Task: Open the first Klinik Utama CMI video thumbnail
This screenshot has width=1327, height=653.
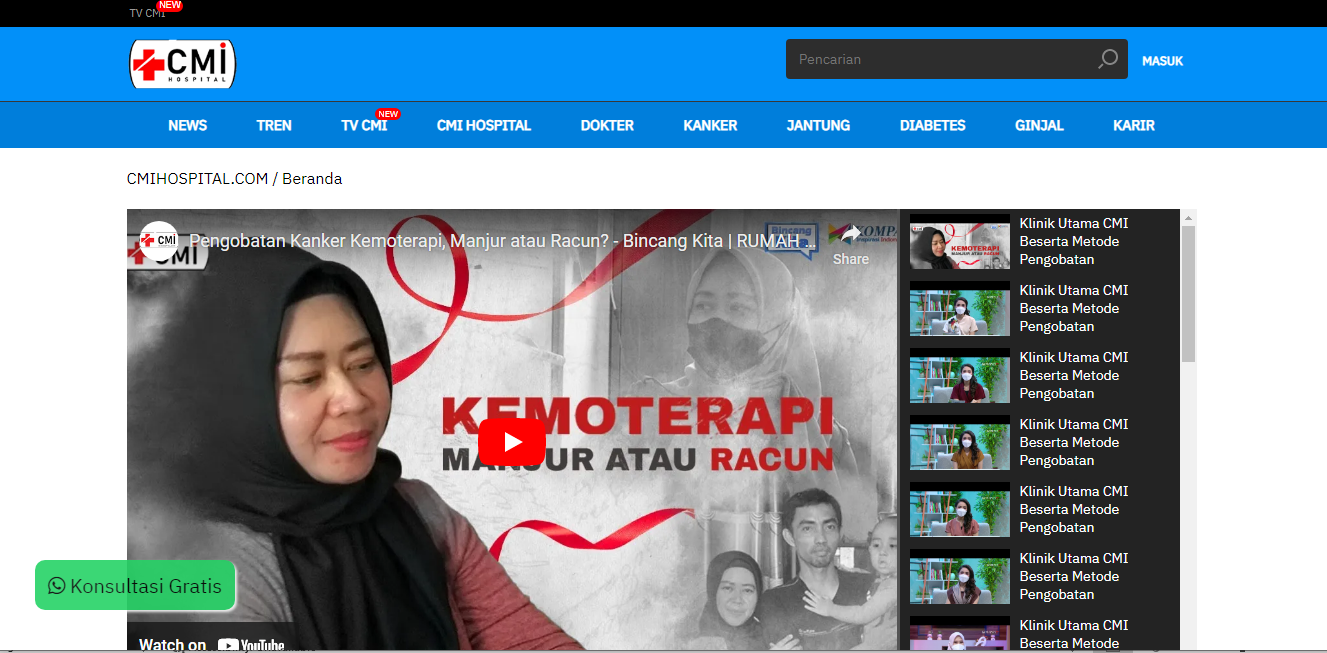Action: coord(959,243)
